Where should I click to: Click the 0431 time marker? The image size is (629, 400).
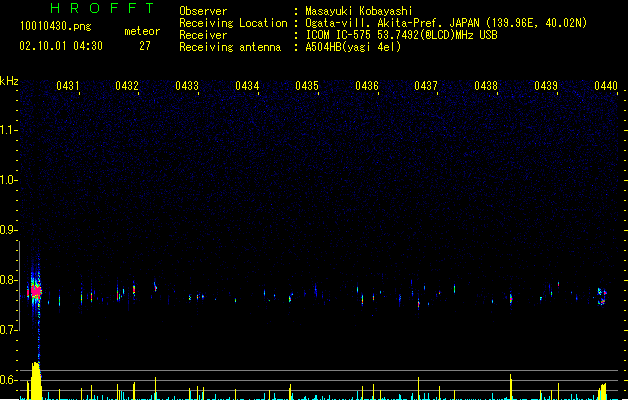67,86
